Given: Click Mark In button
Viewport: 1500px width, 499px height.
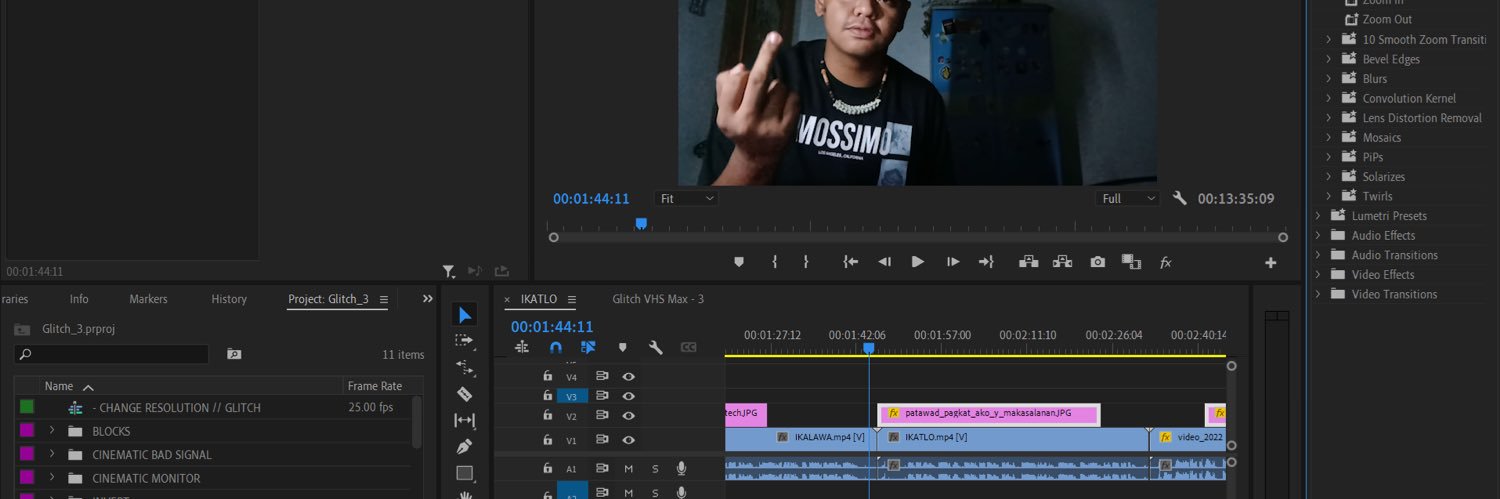Looking at the screenshot, I should pos(774,262).
